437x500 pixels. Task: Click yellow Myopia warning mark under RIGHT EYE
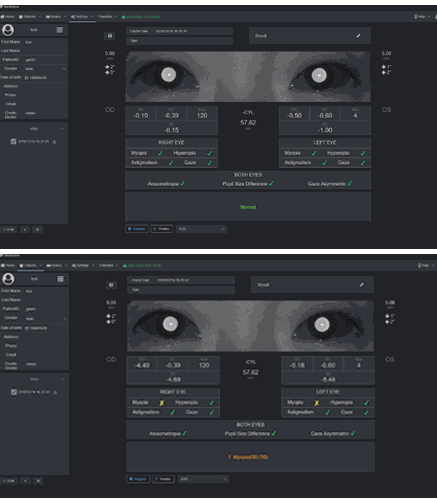coord(162,403)
